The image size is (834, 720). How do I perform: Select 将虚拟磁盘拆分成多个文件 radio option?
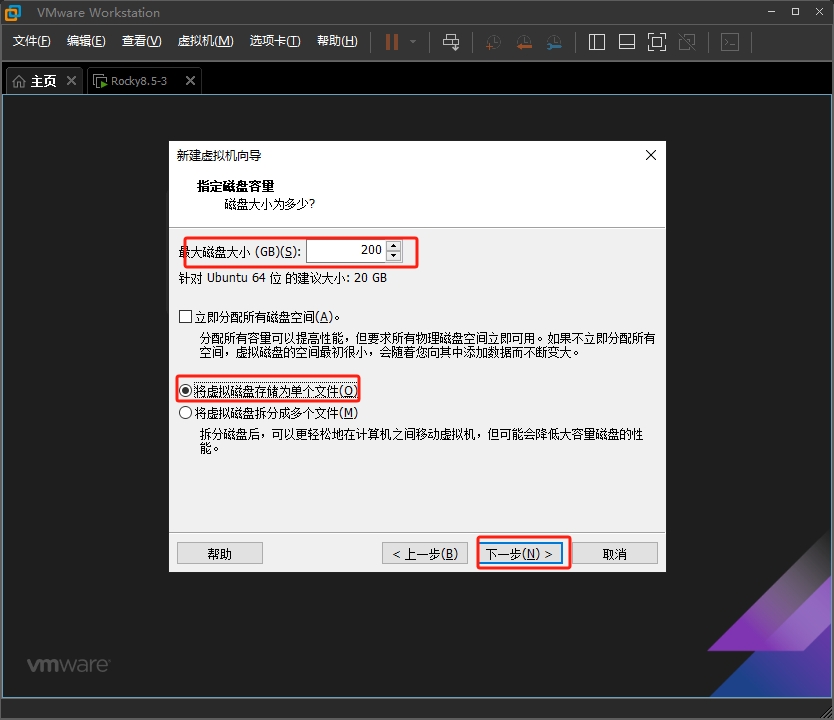click(185, 413)
